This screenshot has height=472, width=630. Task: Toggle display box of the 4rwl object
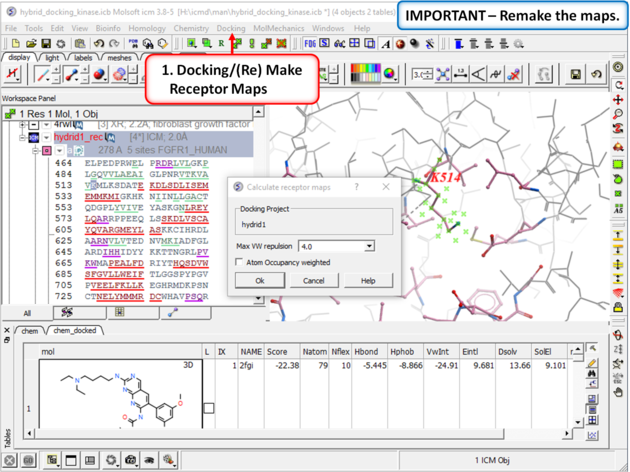click(x=34, y=125)
